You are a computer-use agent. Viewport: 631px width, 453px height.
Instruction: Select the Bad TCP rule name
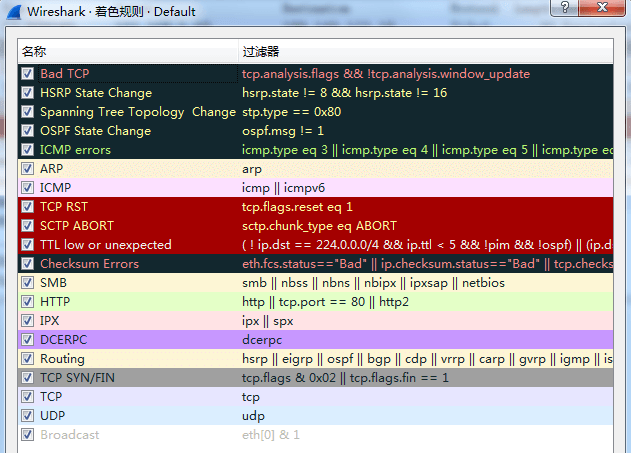pyautogui.click(x=65, y=74)
